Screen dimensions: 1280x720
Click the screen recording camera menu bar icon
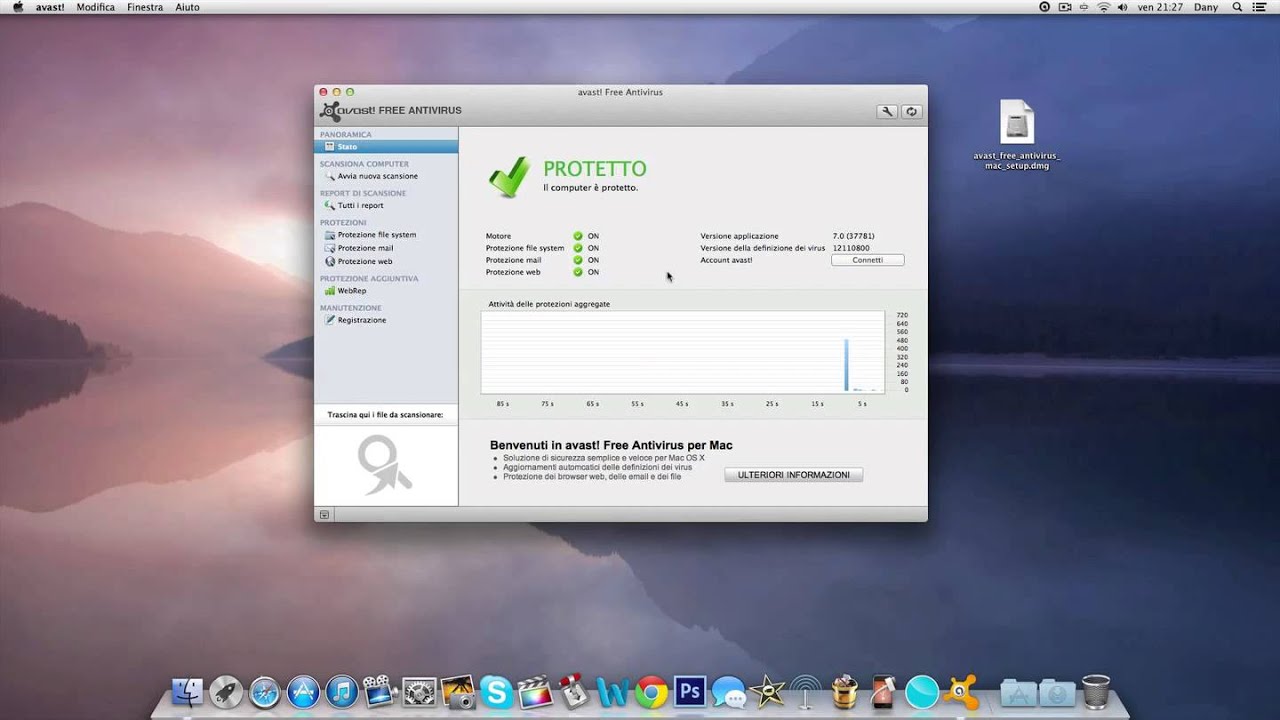(x=1065, y=7)
